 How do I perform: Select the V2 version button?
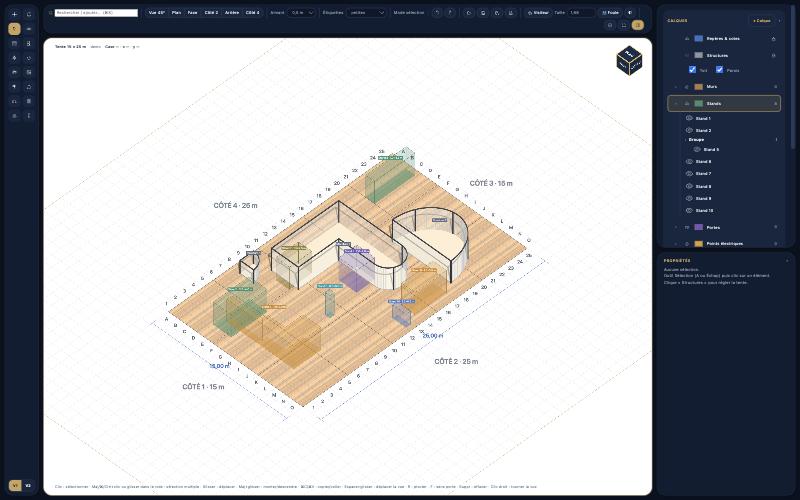pyautogui.click(x=28, y=486)
